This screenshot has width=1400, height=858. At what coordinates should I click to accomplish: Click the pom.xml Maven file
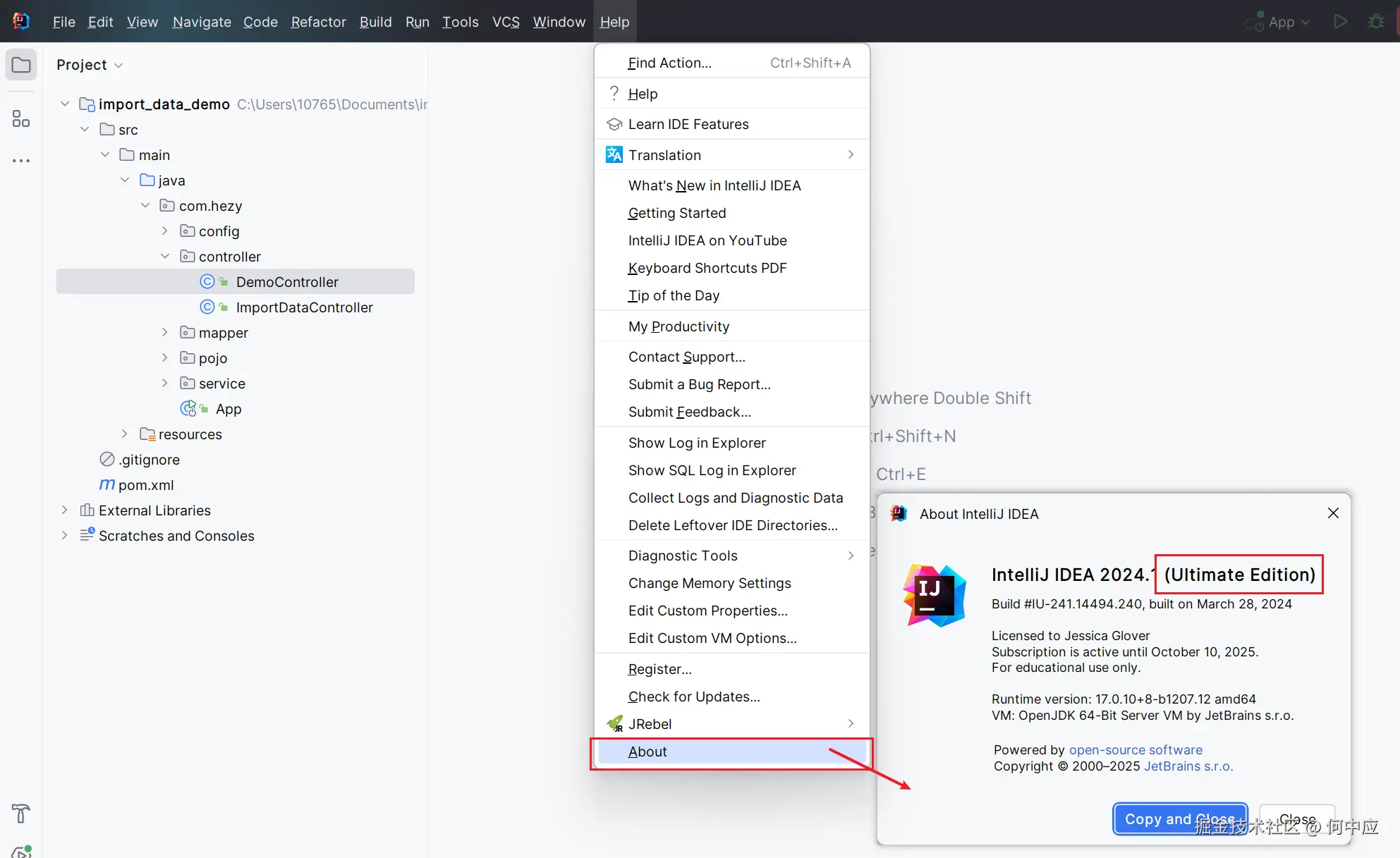[145, 485]
